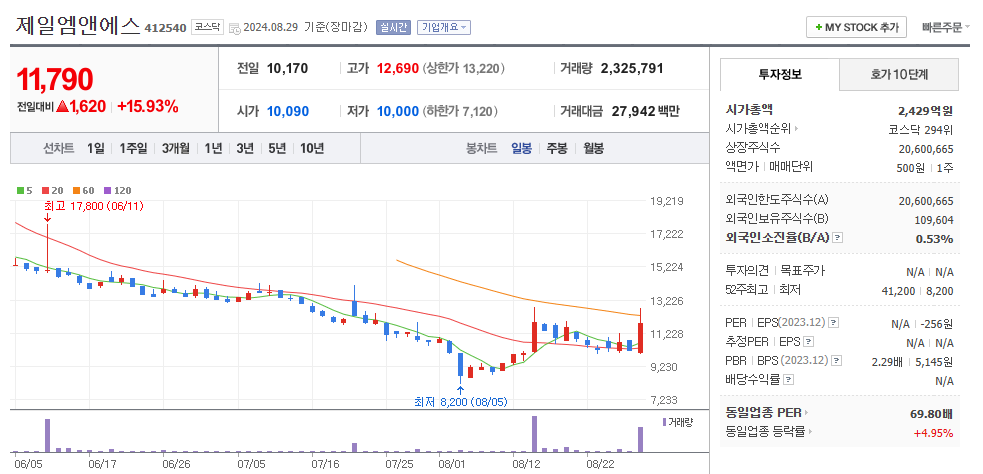Click the 최저 8,200 (08/05) chart marker
983x474 pixels.
coord(460,402)
